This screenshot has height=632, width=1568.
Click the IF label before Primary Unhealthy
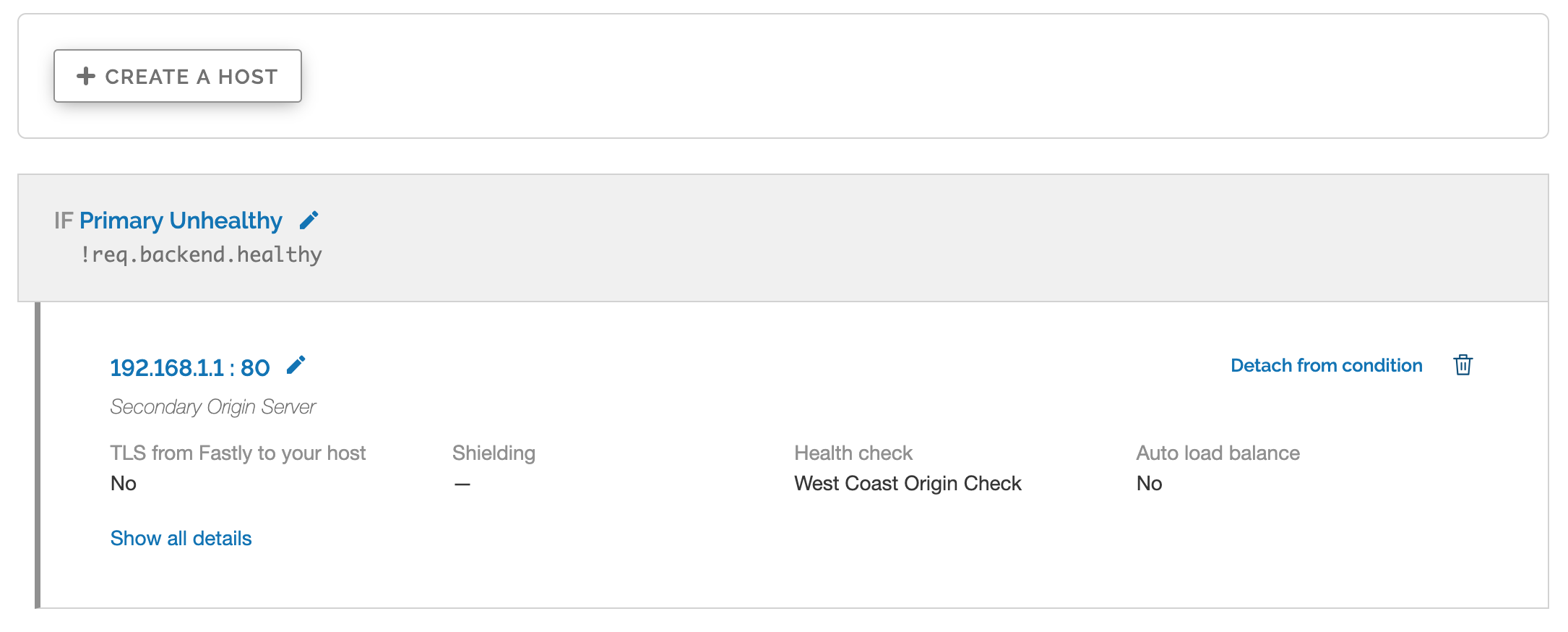tap(64, 221)
